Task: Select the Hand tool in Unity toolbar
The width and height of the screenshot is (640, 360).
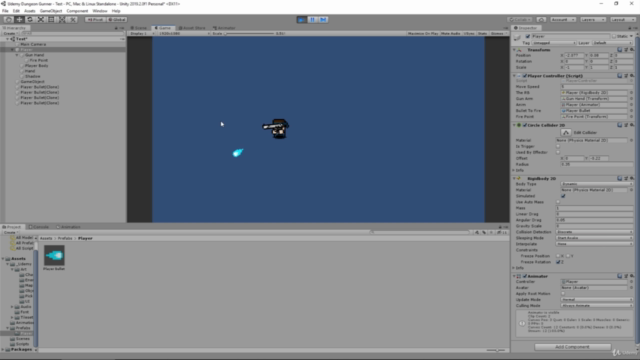Action: tap(8, 19)
